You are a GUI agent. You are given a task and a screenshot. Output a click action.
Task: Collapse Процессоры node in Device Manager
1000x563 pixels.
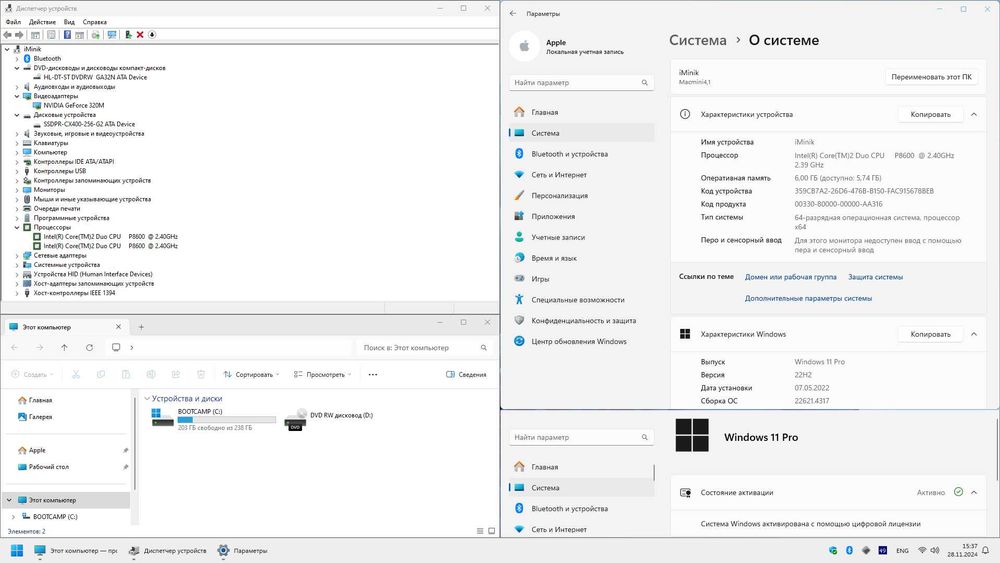17,227
